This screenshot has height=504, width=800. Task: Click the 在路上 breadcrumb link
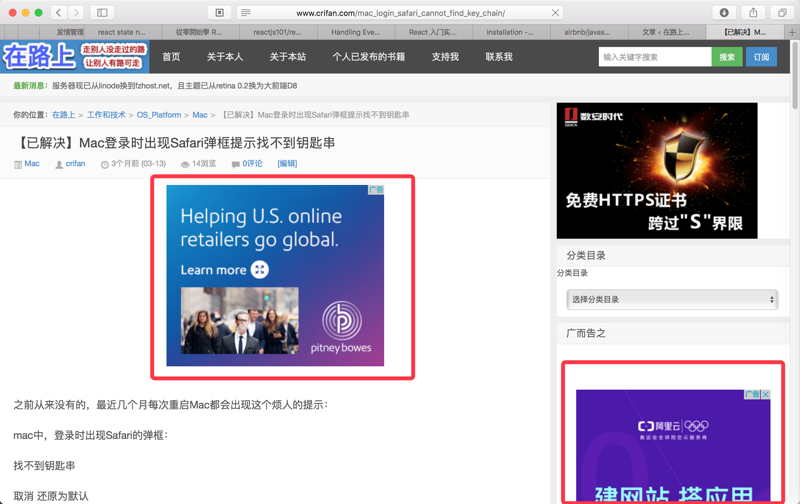point(64,115)
